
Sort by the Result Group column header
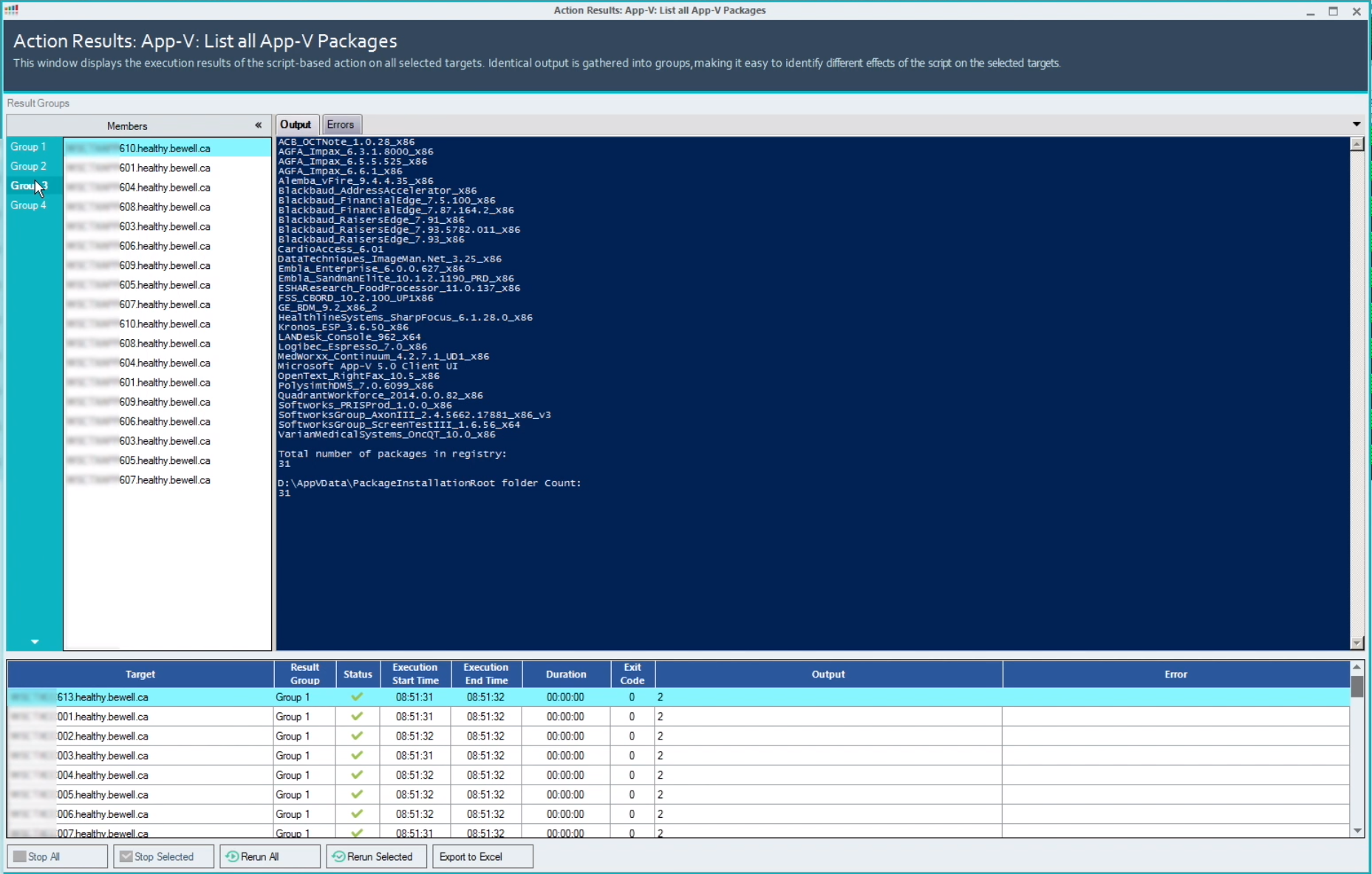click(x=304, y=674)
